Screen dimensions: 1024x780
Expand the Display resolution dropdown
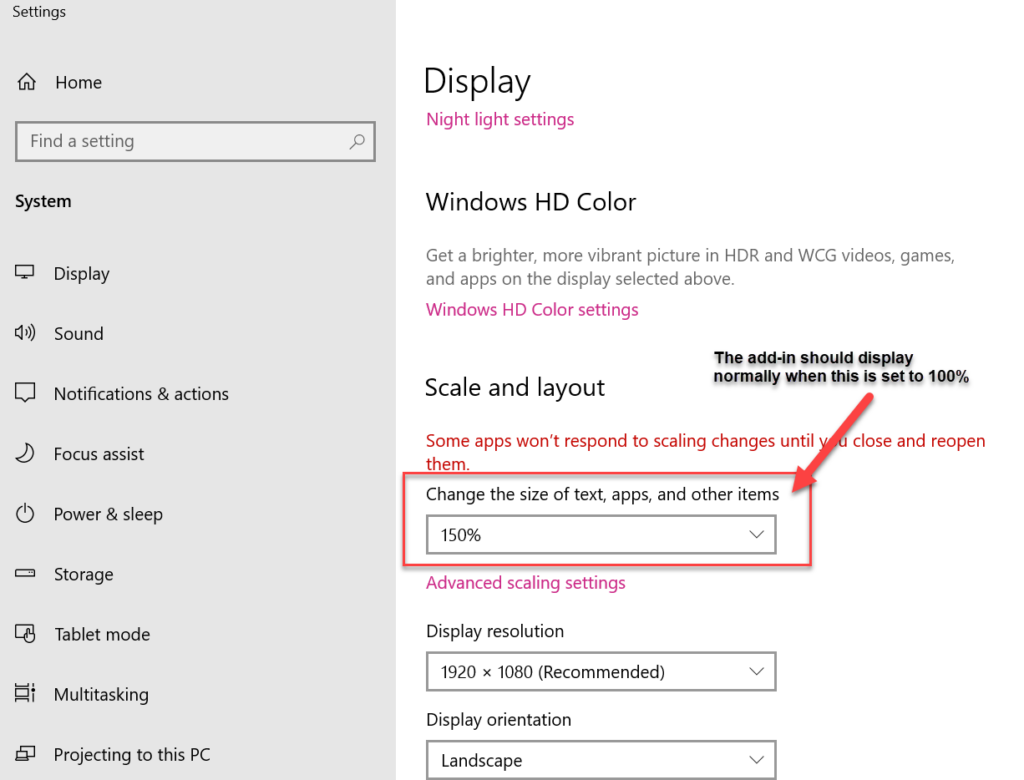[600, 672]
